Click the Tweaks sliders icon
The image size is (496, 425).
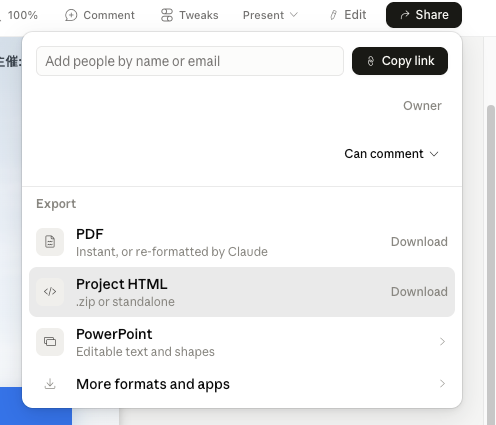(167, 15)
